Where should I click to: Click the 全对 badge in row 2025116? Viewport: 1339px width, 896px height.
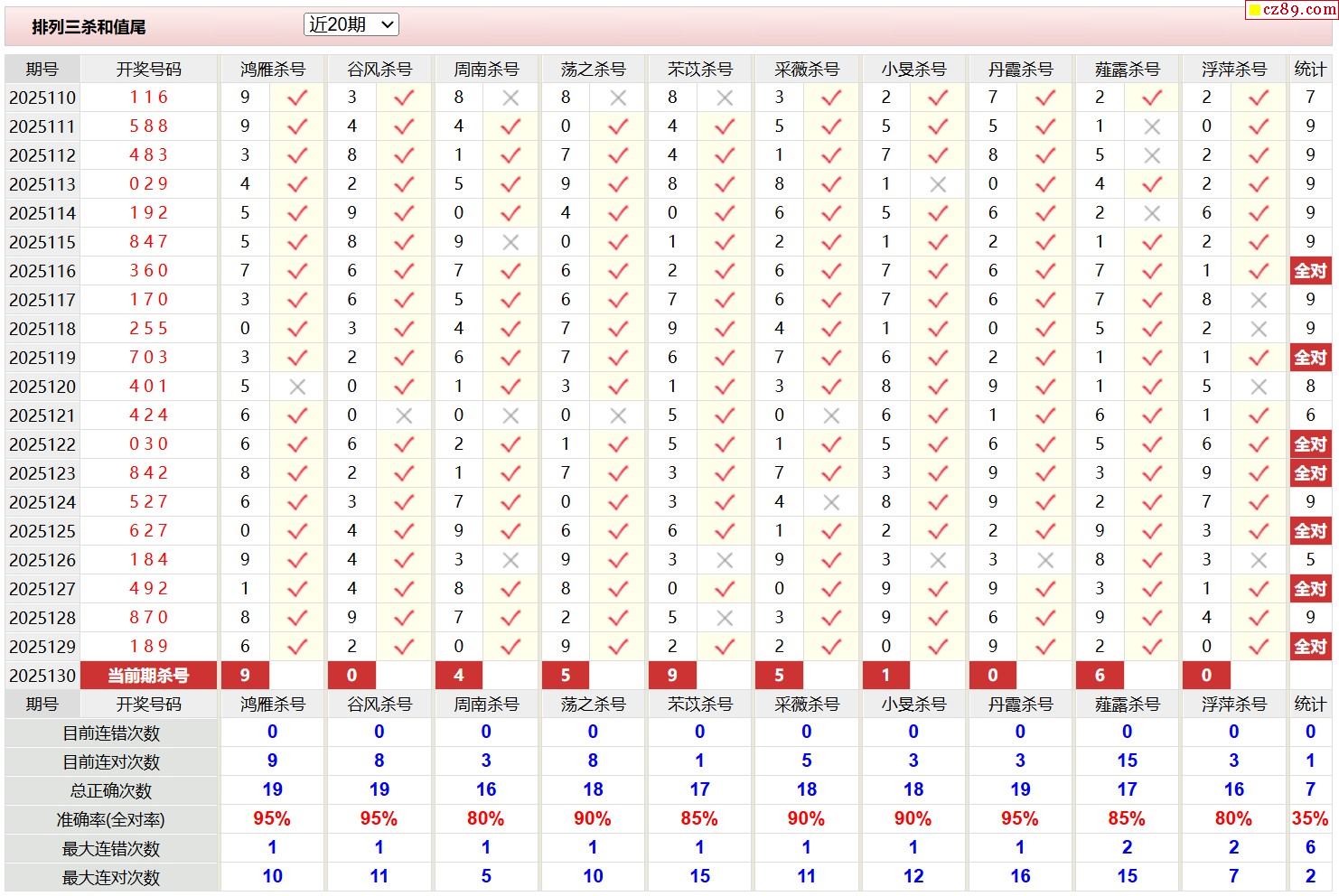click(1310, 271)
